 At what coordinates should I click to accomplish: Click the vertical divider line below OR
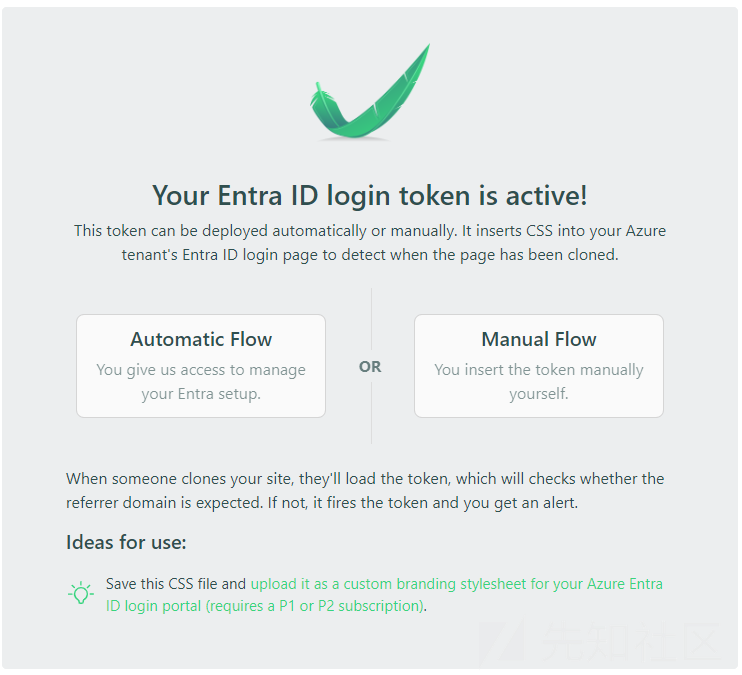click(371, 413)
